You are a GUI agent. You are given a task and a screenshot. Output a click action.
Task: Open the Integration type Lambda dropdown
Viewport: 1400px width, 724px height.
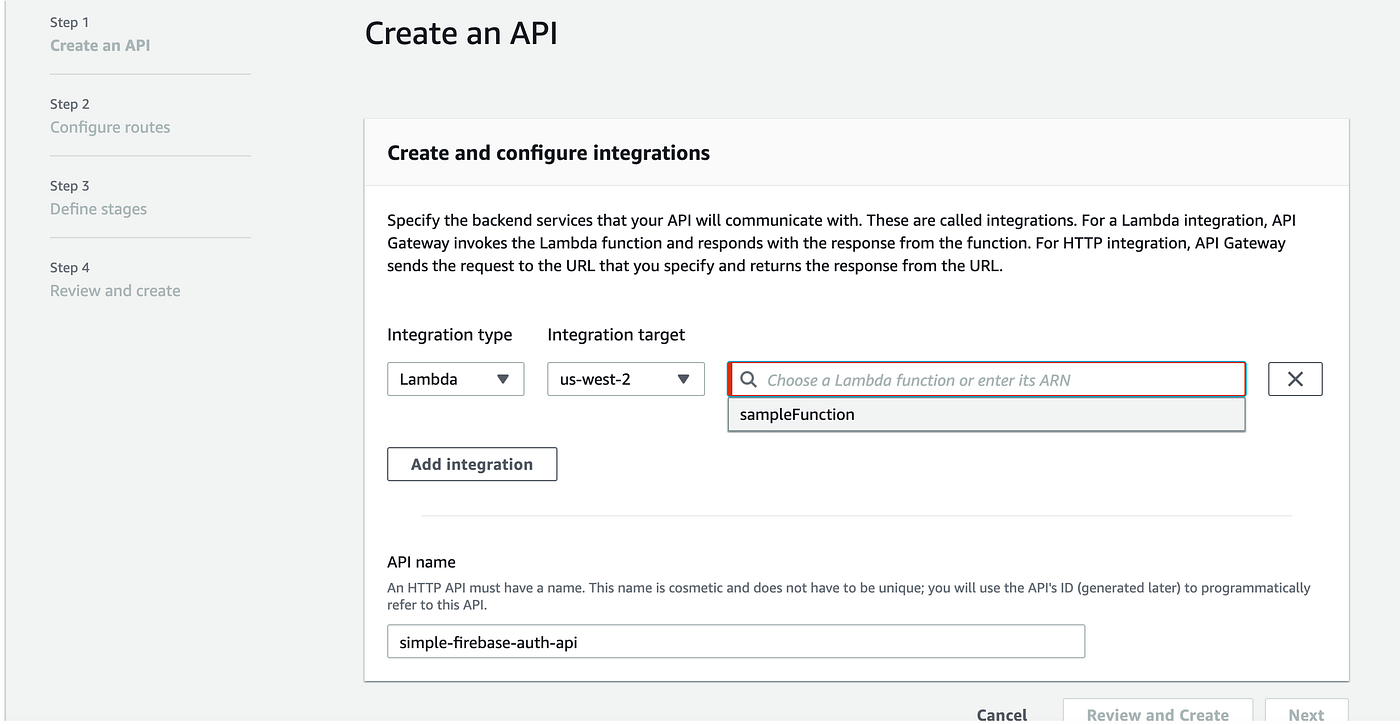click(x=455, y=379)
